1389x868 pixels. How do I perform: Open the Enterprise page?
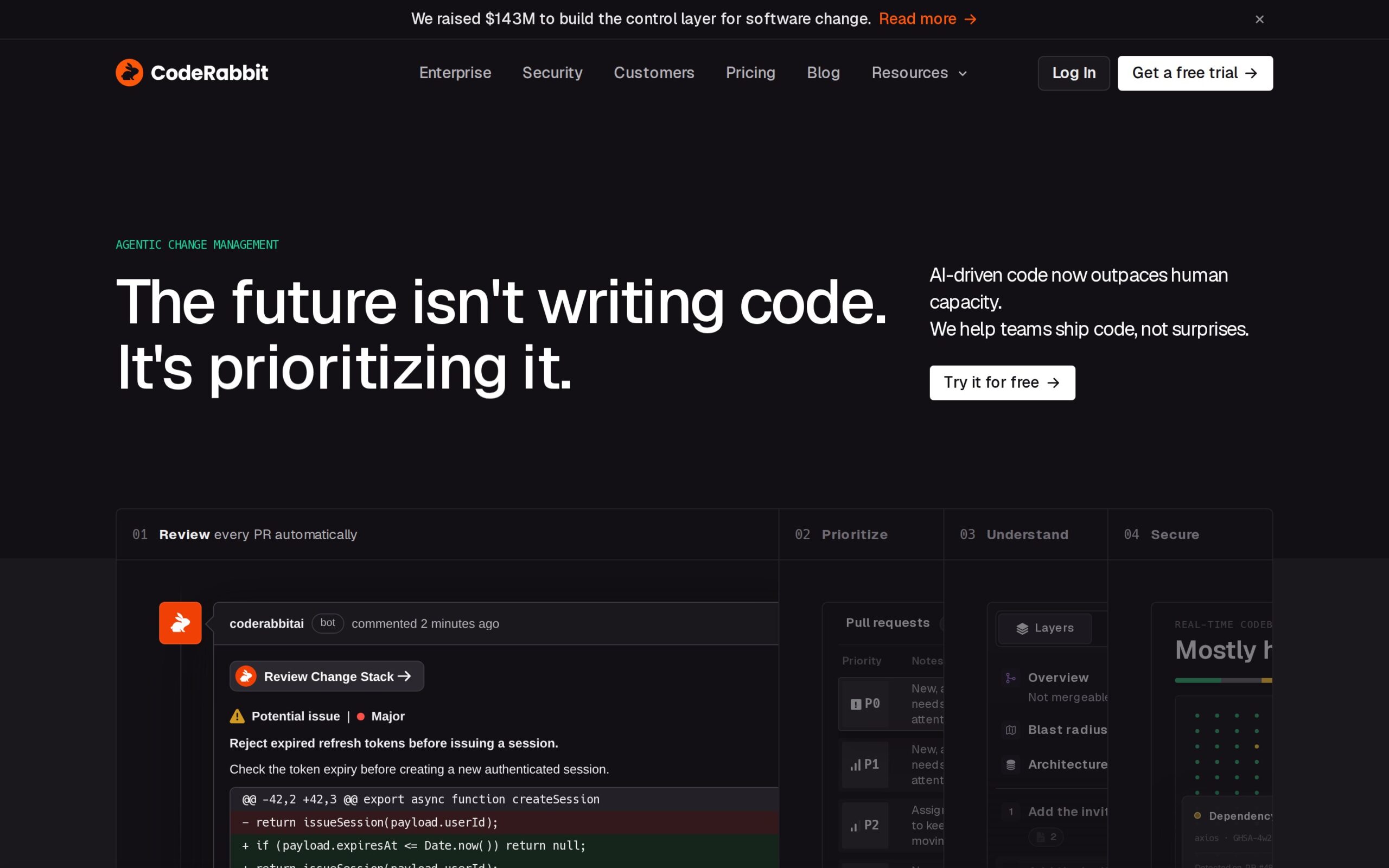455,73
